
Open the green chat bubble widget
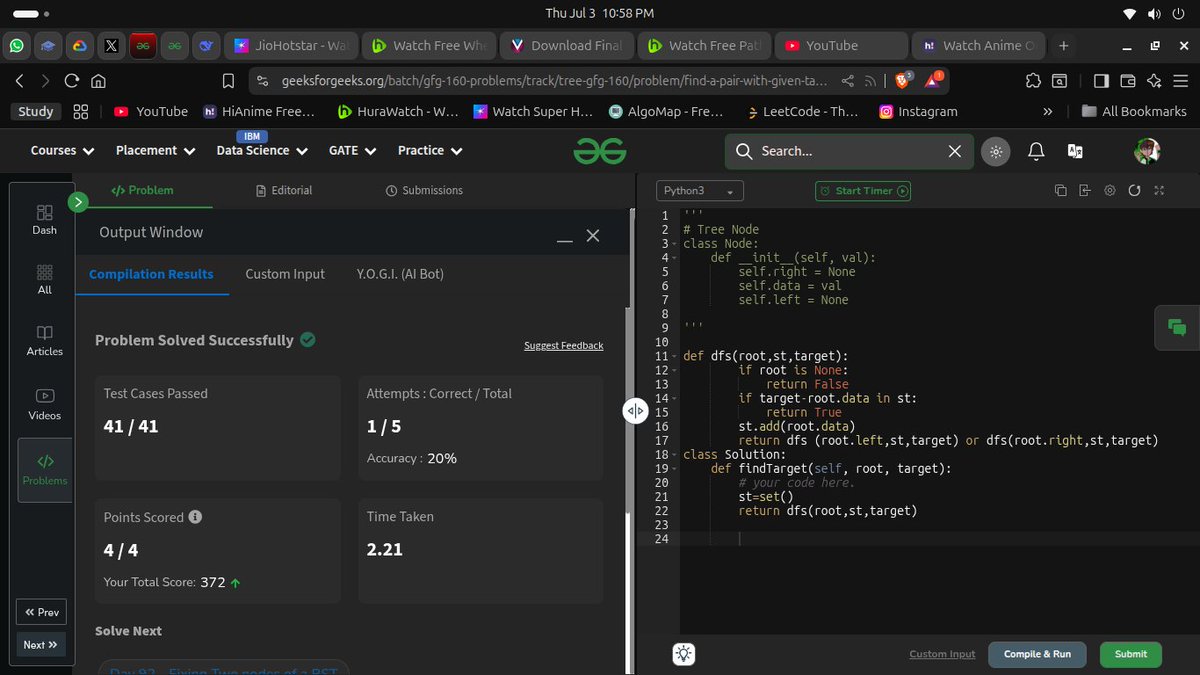pyautogui.click(x=1177, y=327)
